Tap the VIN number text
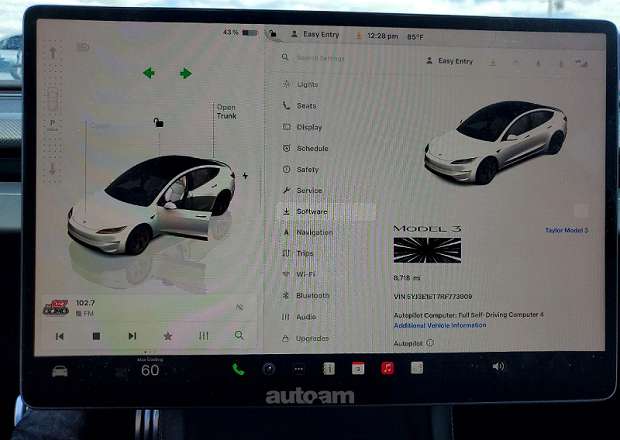Viewport: 620px width, 440px height. [433, 296]
